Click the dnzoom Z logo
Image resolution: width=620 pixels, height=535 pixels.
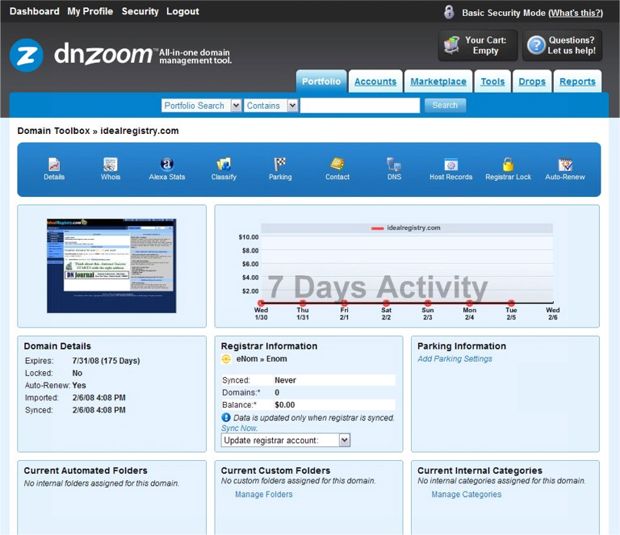26,55
